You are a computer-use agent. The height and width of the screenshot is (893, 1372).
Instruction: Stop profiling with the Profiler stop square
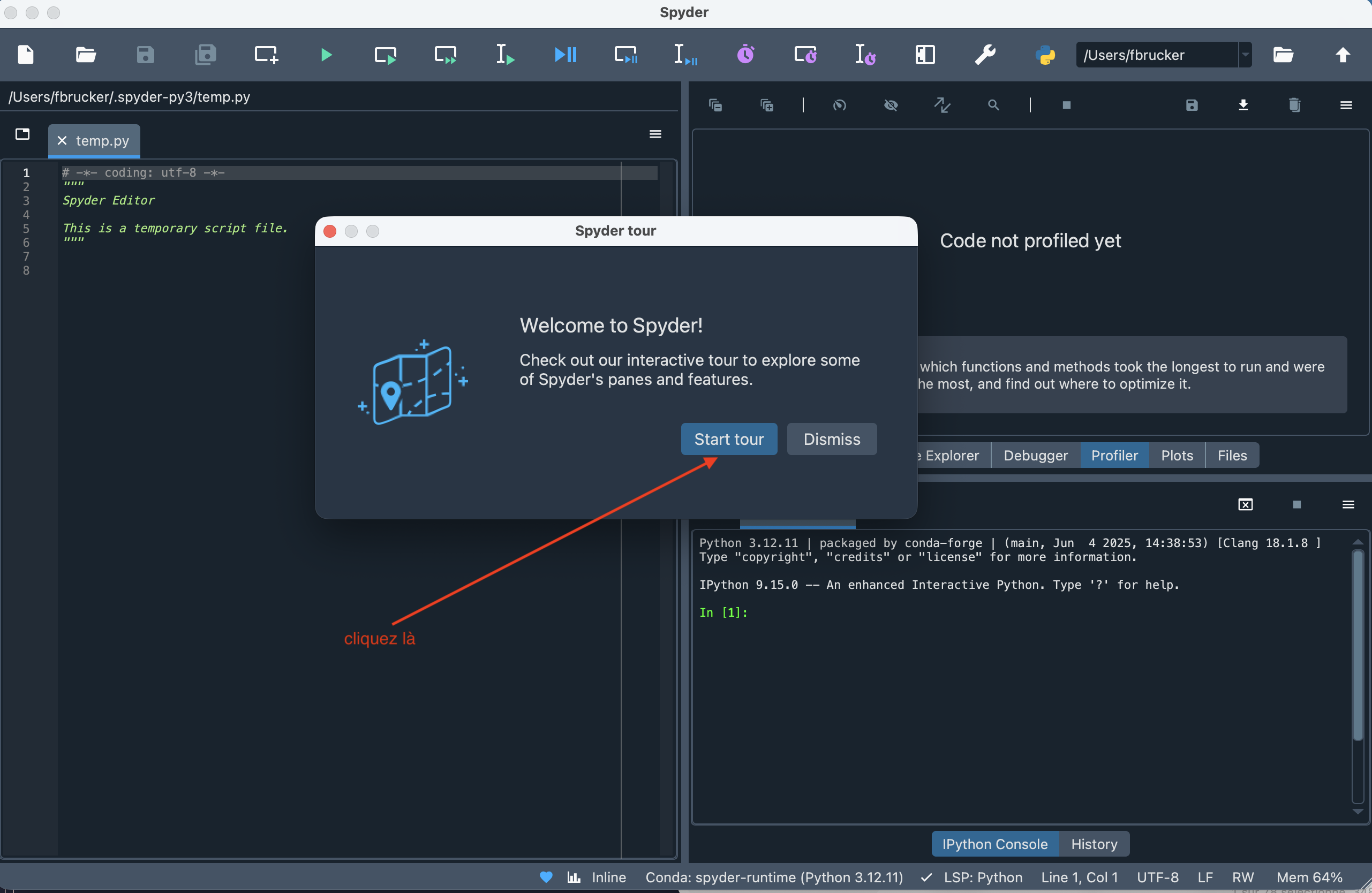[x=1066, y=105]
